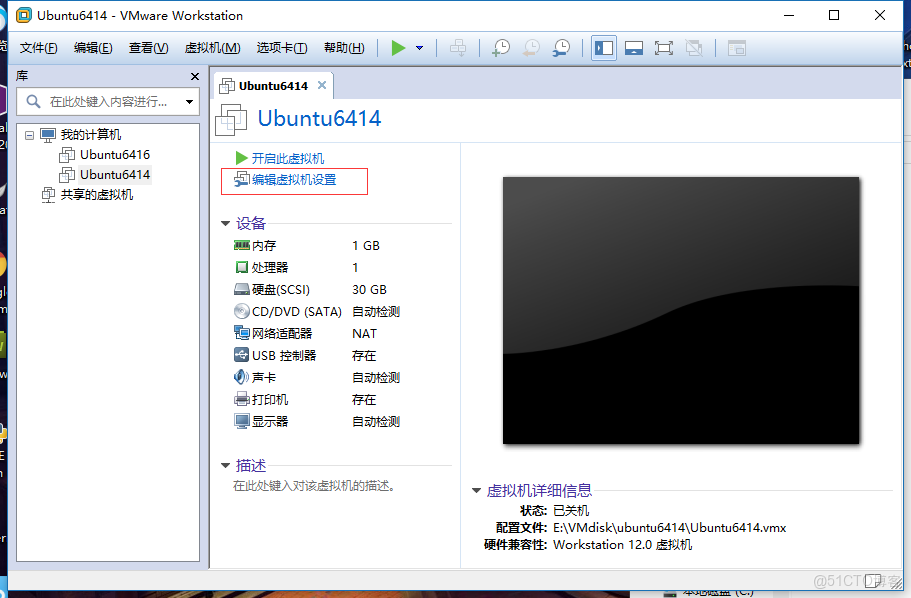The image size is (911, 598).
Task: Toggle the library panel visibility icon
Action: click(604, 47)
